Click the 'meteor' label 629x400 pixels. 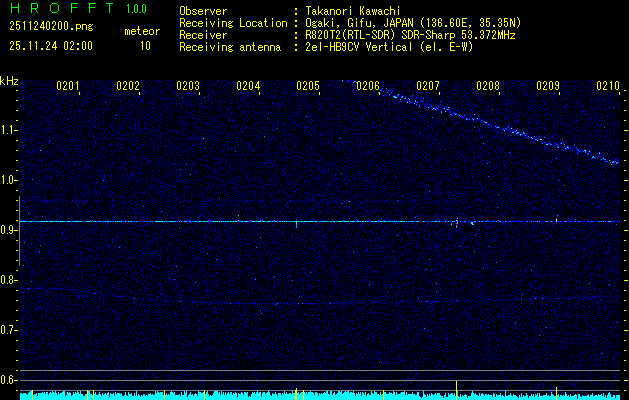[142, 31]
